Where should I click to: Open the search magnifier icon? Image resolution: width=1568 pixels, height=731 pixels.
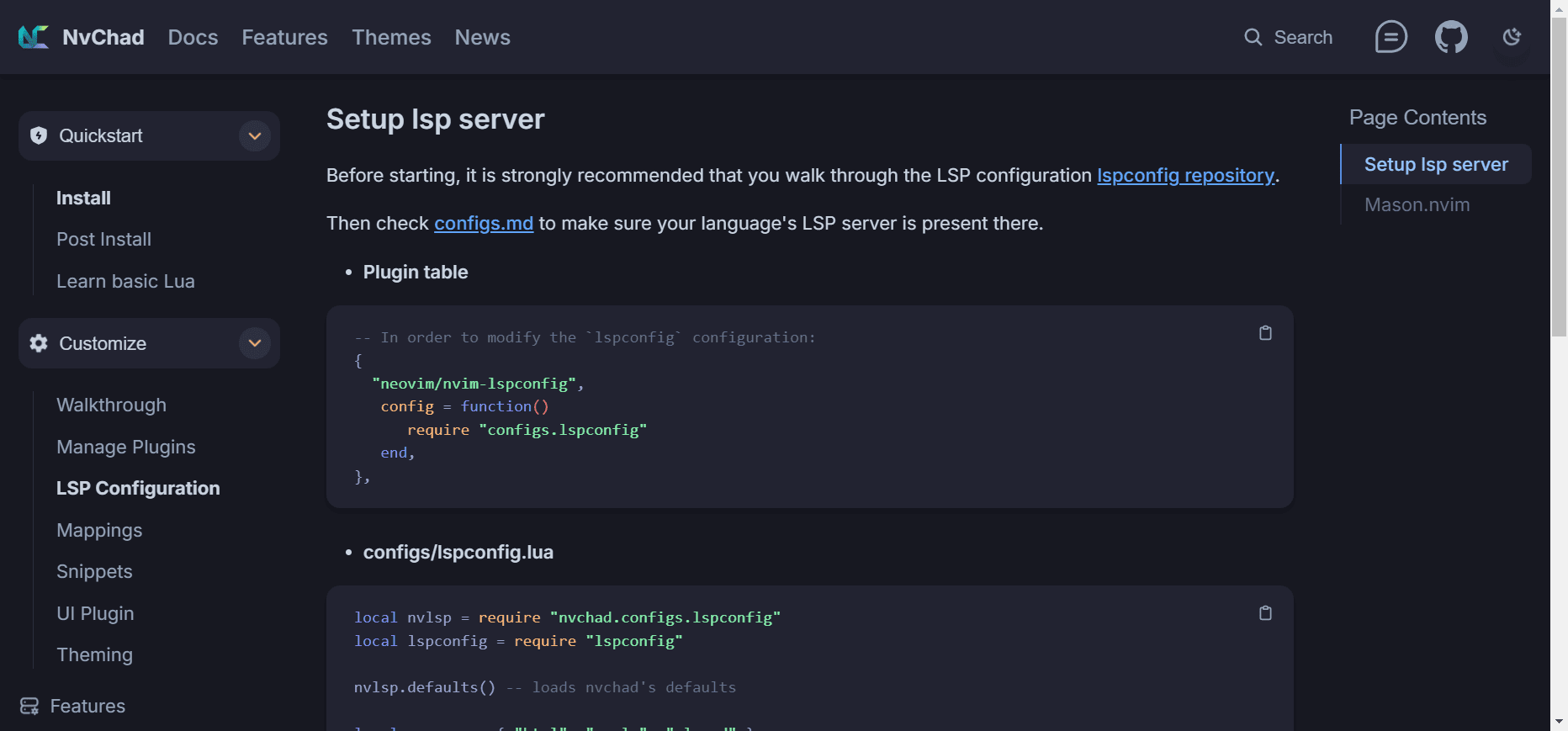click(x=1253, y=37)
